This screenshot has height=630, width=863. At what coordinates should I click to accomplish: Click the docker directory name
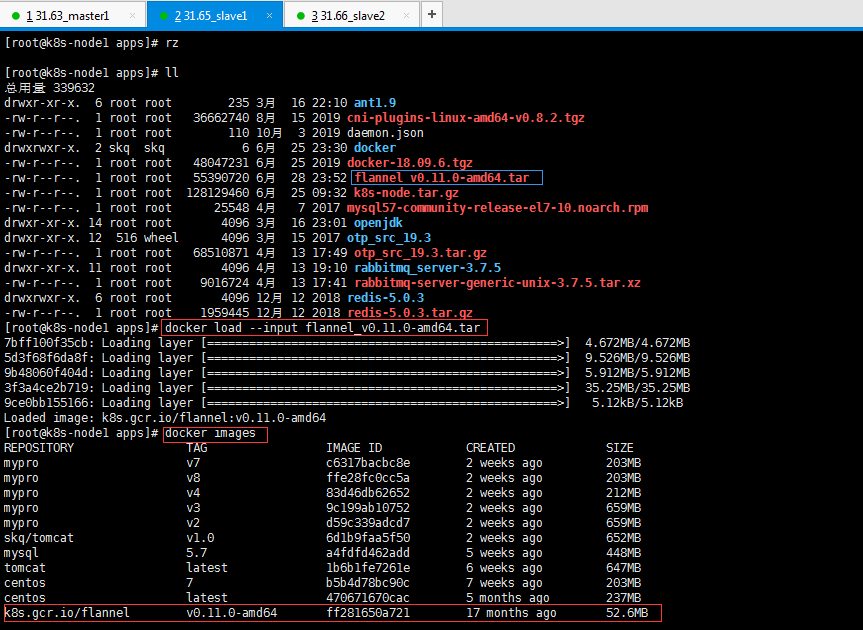click(375, 147)
